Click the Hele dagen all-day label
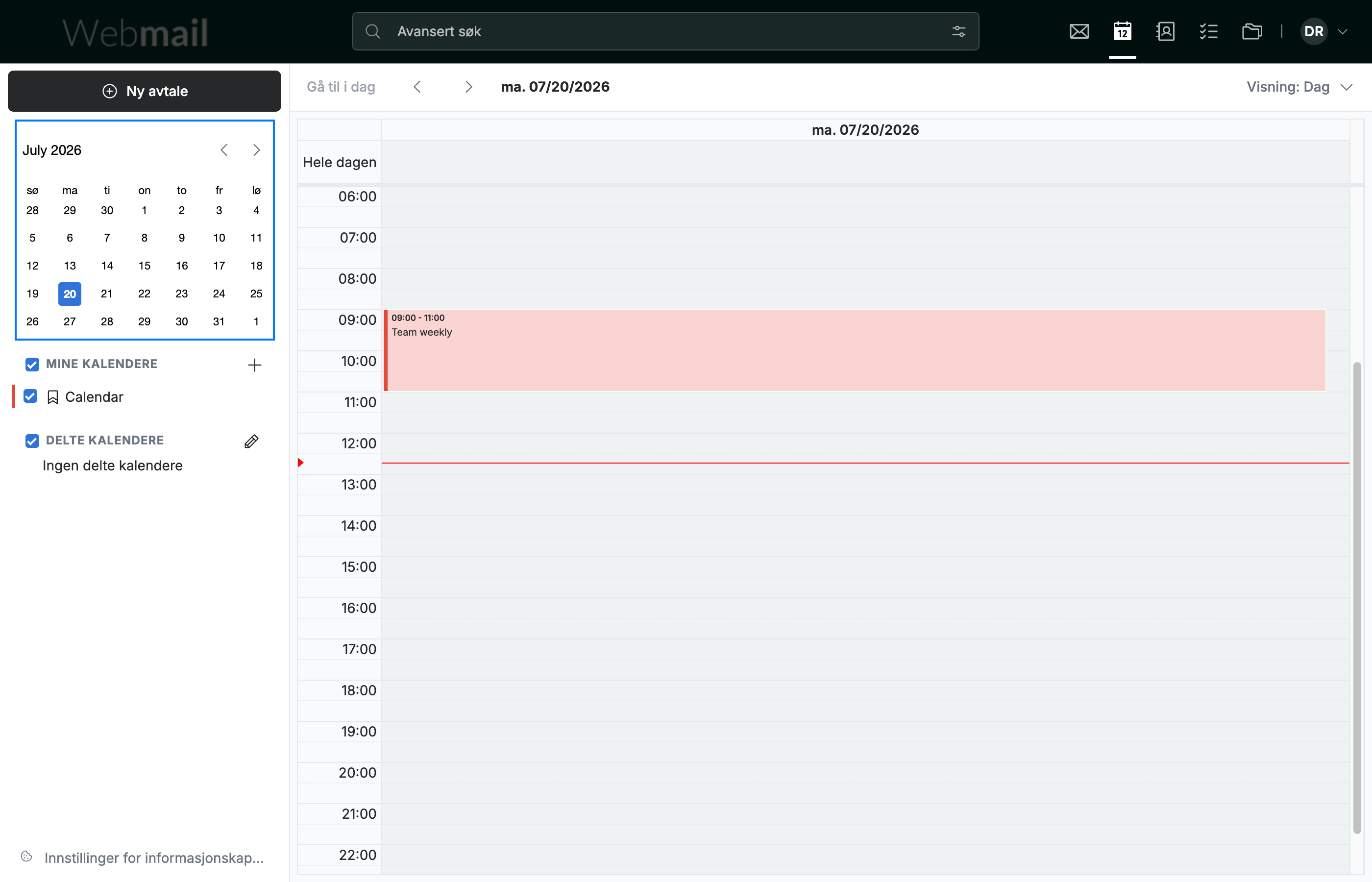This screenshot has width=1372, height=882. pos(340,163)
